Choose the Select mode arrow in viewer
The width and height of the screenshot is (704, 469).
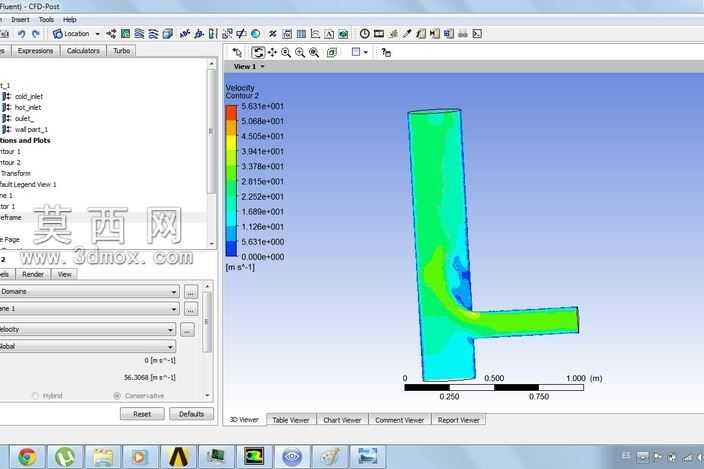237,53
